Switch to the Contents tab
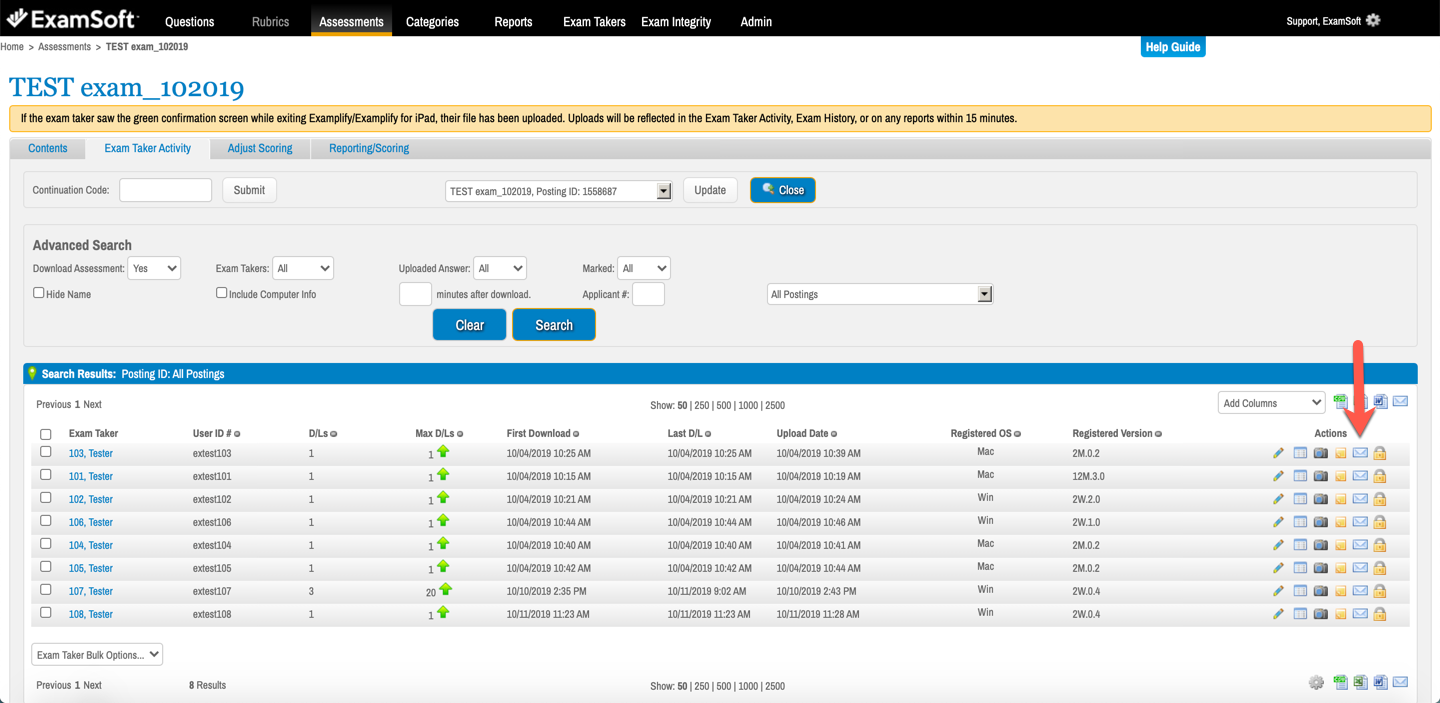This screenshot has width=1440, height=703. [48, 148]
